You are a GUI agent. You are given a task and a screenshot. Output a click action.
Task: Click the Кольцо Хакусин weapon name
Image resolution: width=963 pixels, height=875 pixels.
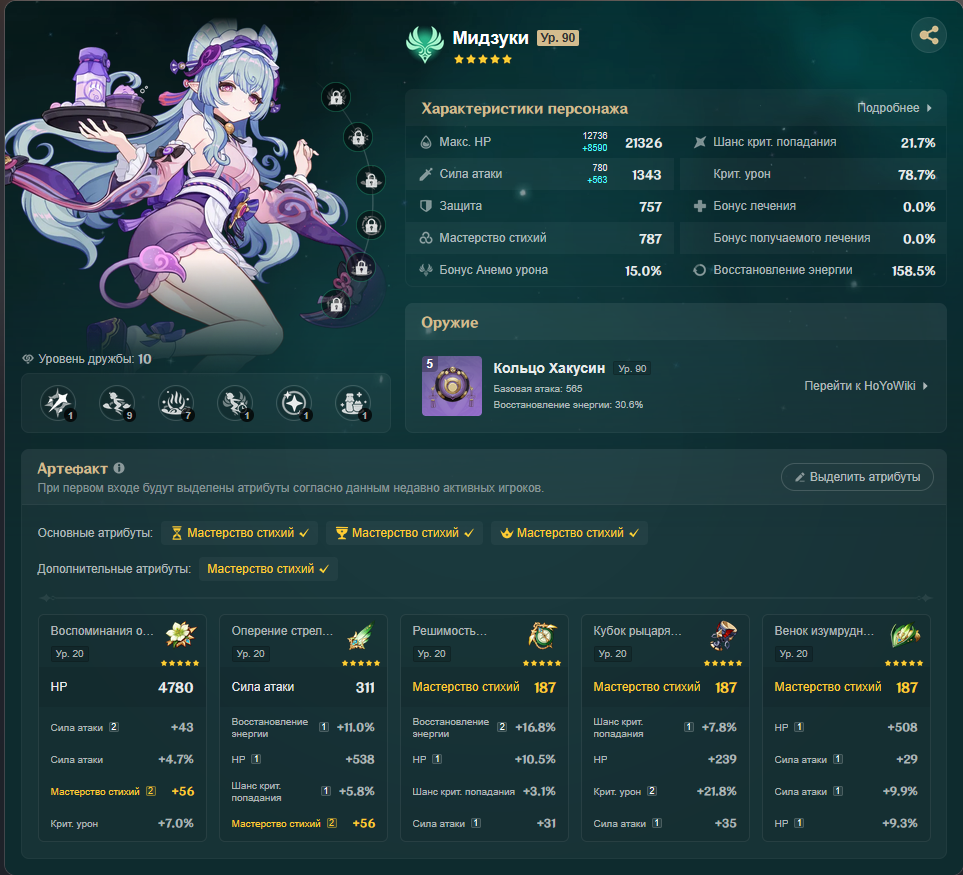(x=549, y=368)
